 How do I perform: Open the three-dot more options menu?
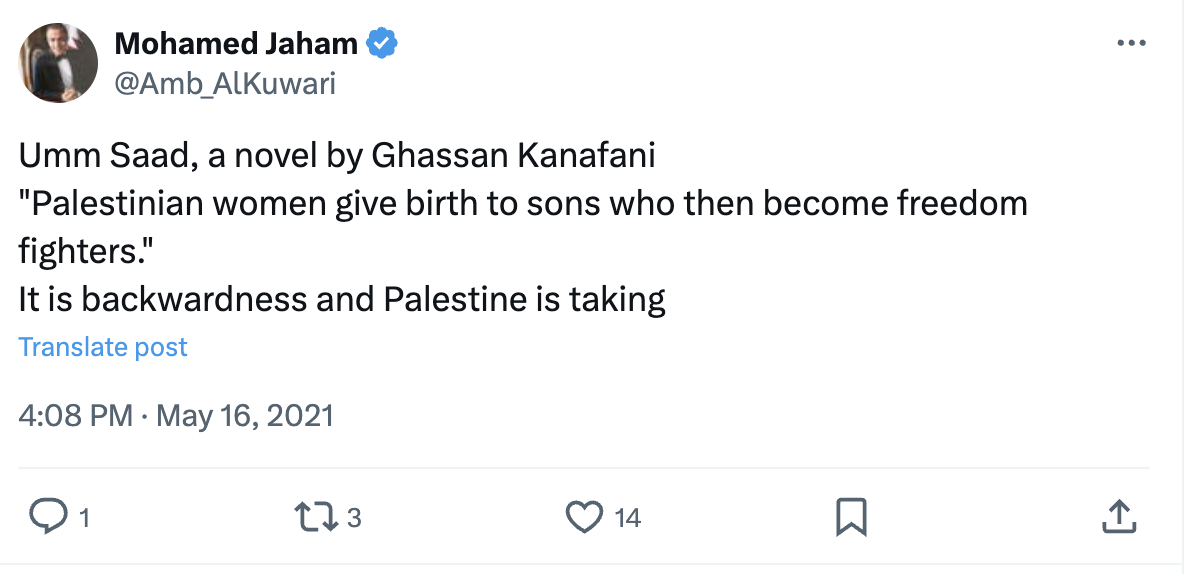coord(1130,43)
